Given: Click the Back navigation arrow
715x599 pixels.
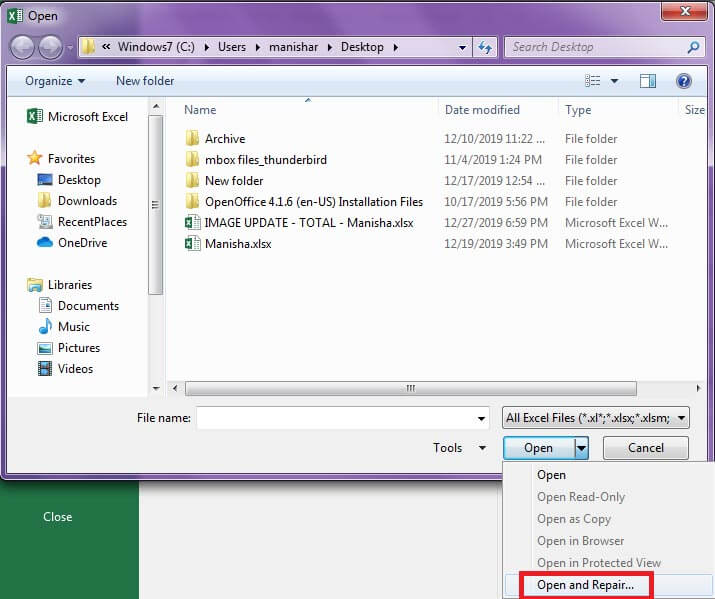Looking at the screenshot, I should (x=22, y=47).
